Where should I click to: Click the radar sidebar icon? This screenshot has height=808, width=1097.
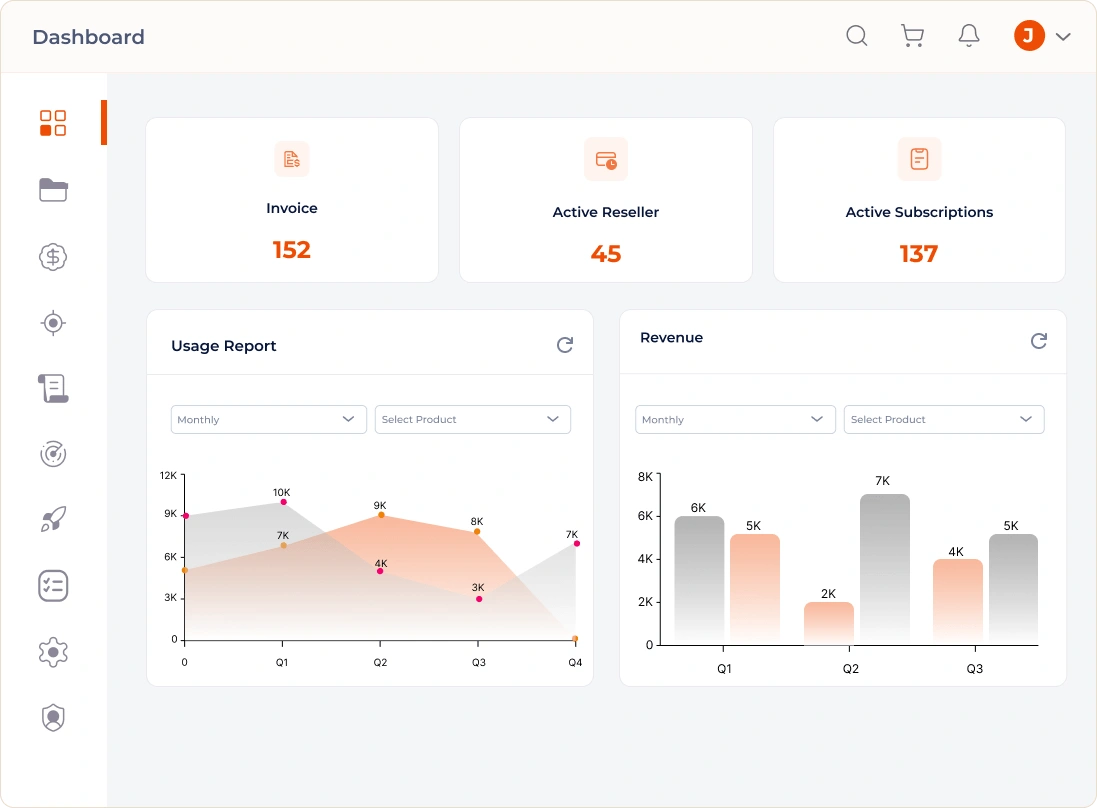pyautogui.click(x=53, y=454)
